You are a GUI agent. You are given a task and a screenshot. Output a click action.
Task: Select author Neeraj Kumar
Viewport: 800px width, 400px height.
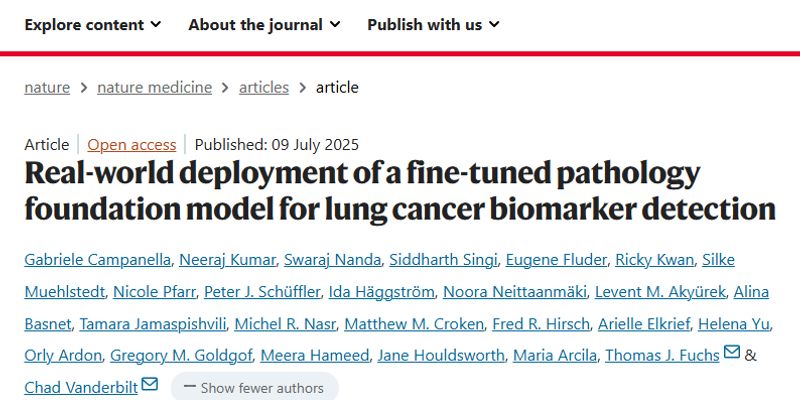pyautogui.click(x=227, y=260)
